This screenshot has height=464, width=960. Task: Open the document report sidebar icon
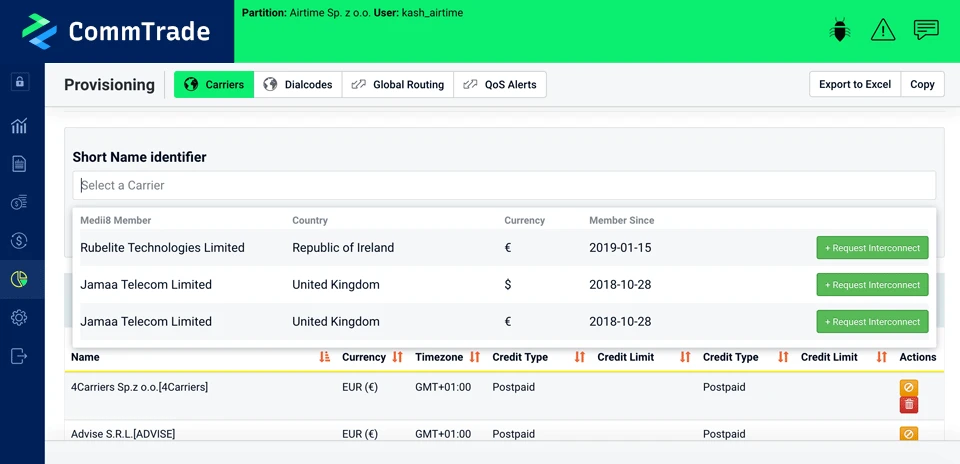(19, 163)
